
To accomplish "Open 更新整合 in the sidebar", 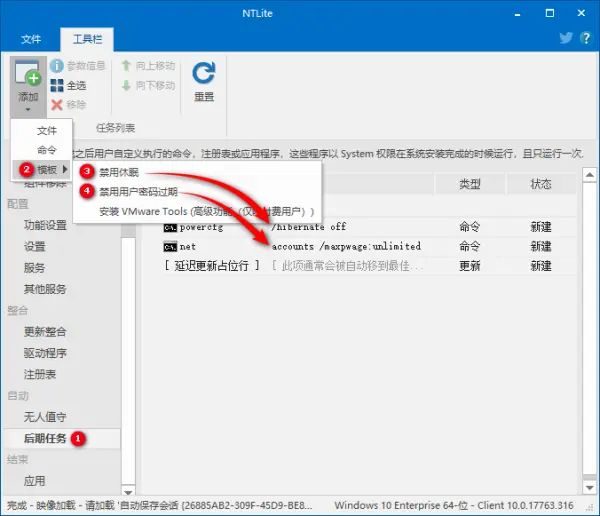I will coord(45,331).
